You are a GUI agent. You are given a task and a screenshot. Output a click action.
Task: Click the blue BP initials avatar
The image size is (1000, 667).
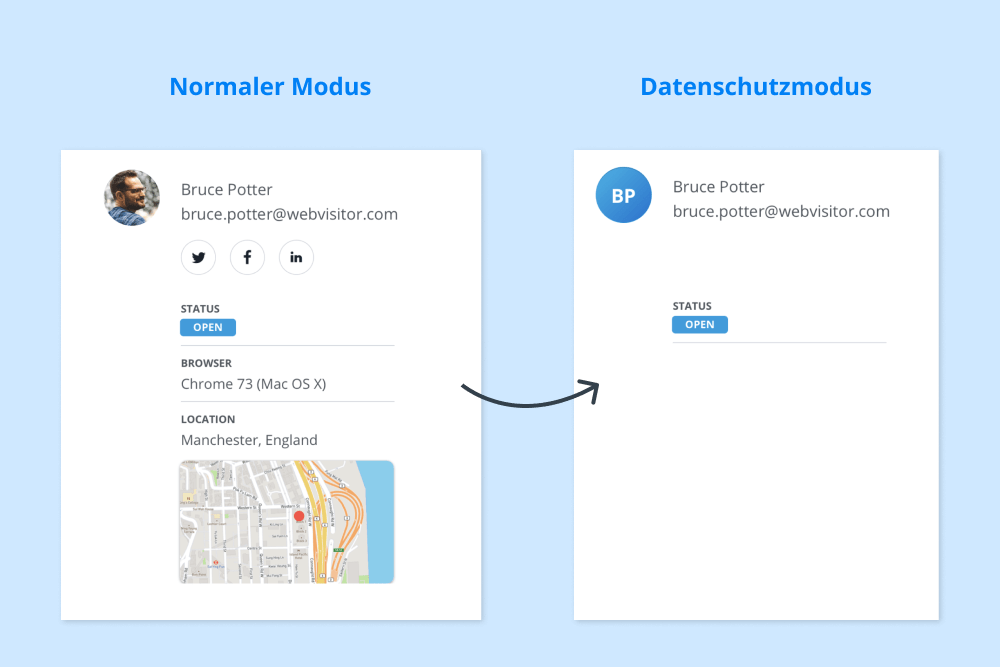pyautogui.click(x=623, y=195)
